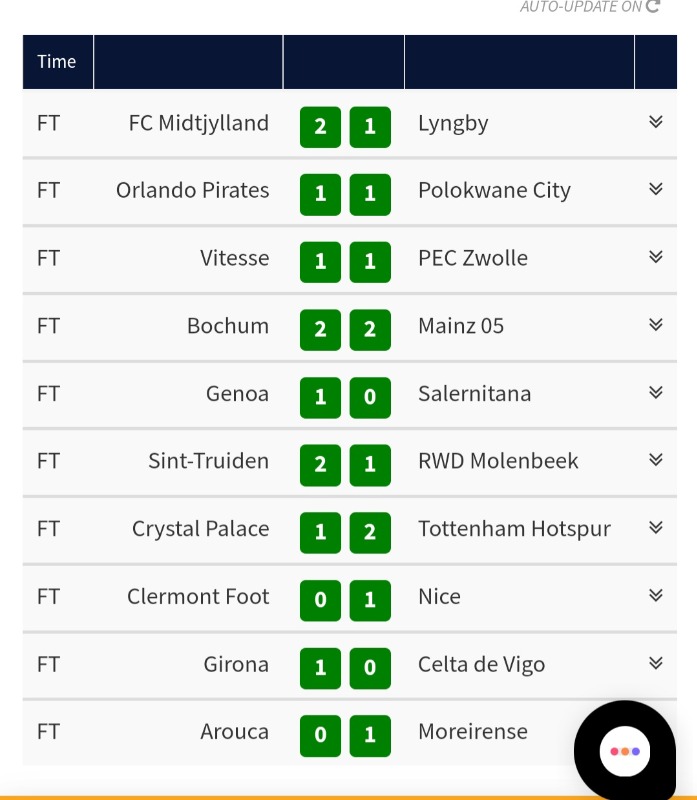Expand Orlando Pirates vs Polokwane City details
697x800 pixels.
point(655,189)
